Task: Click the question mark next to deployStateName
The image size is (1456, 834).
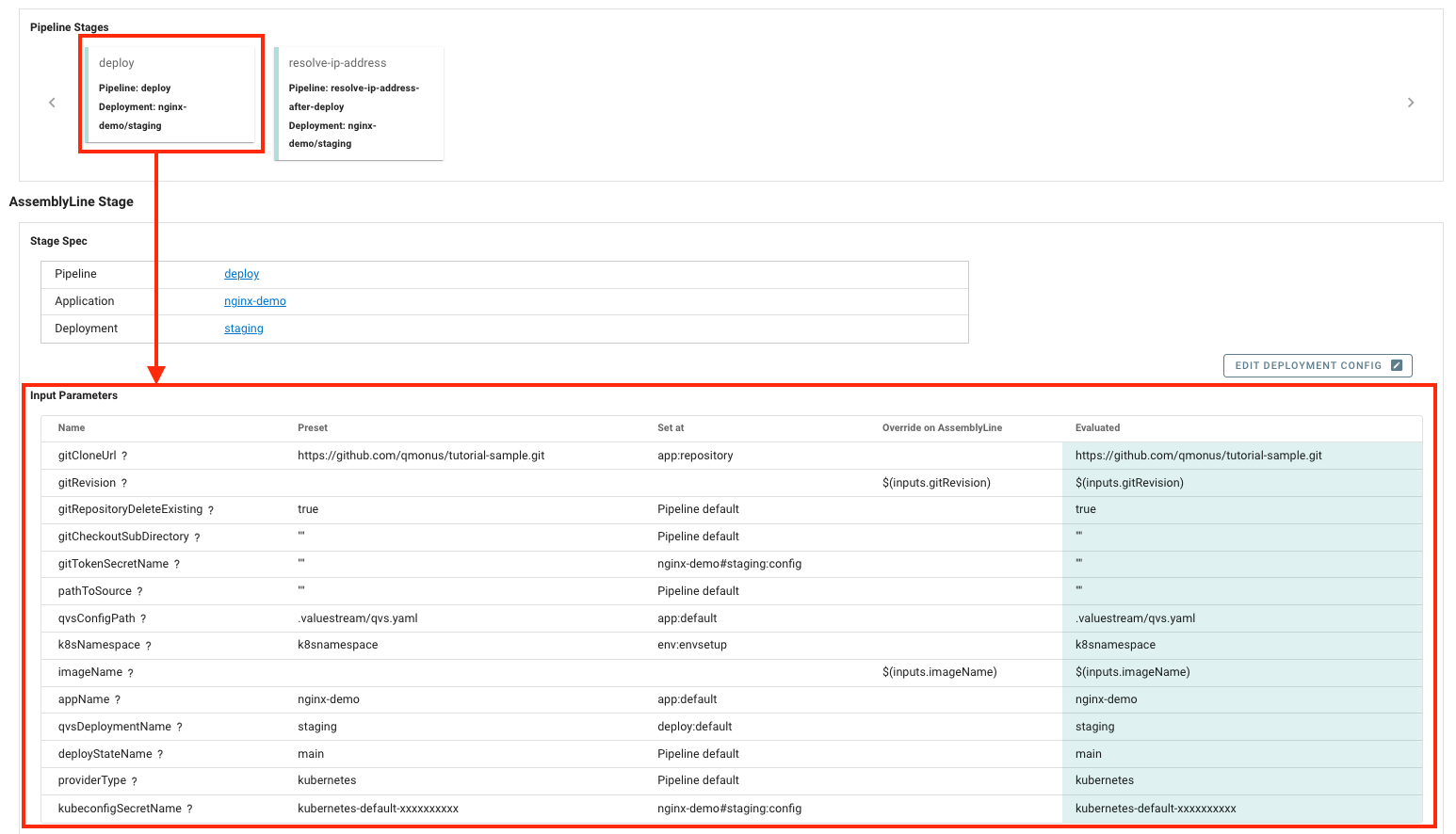Action: click(x=160, y=755)
